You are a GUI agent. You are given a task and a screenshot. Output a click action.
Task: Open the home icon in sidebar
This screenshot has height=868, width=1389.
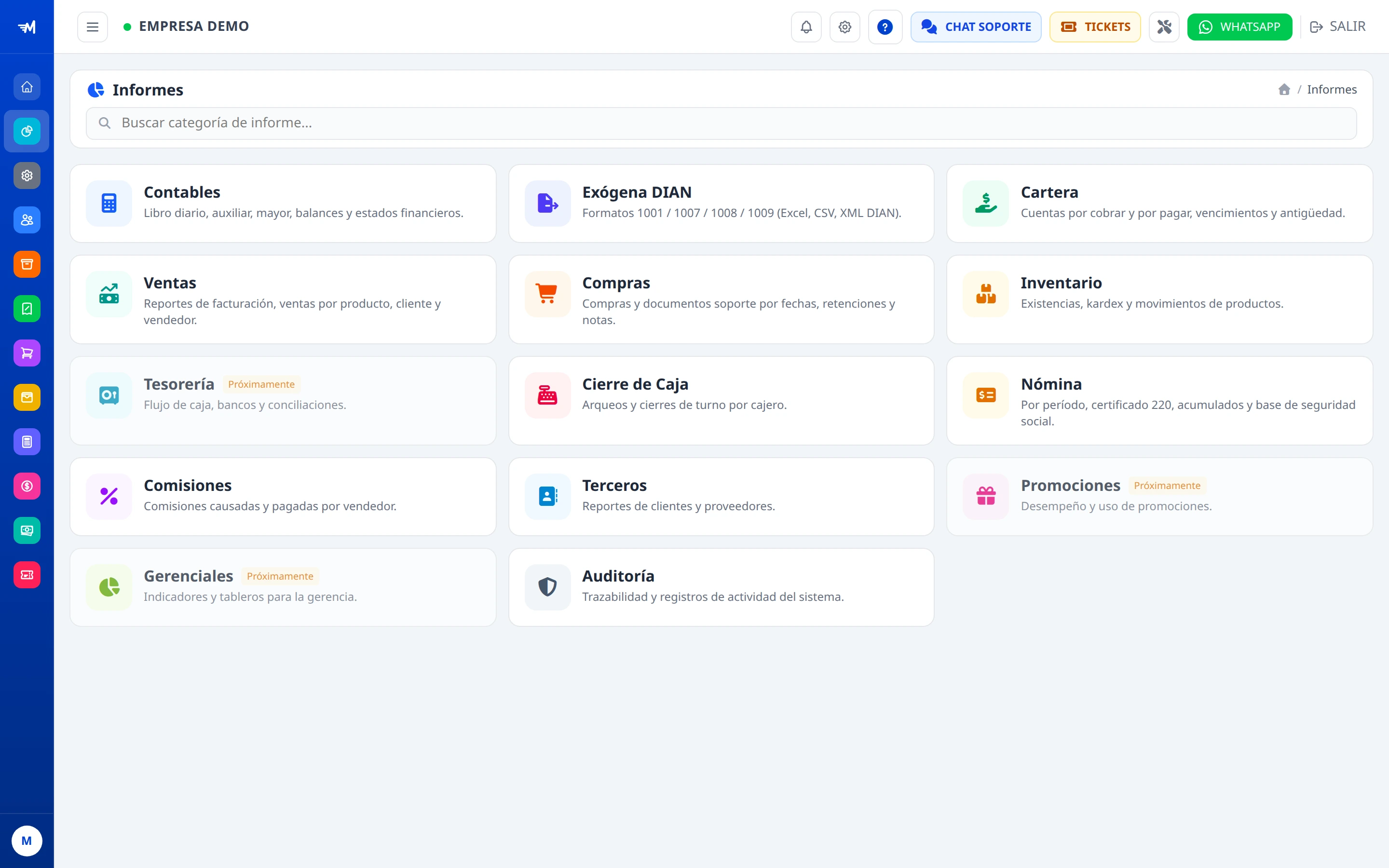click(27, 87)
